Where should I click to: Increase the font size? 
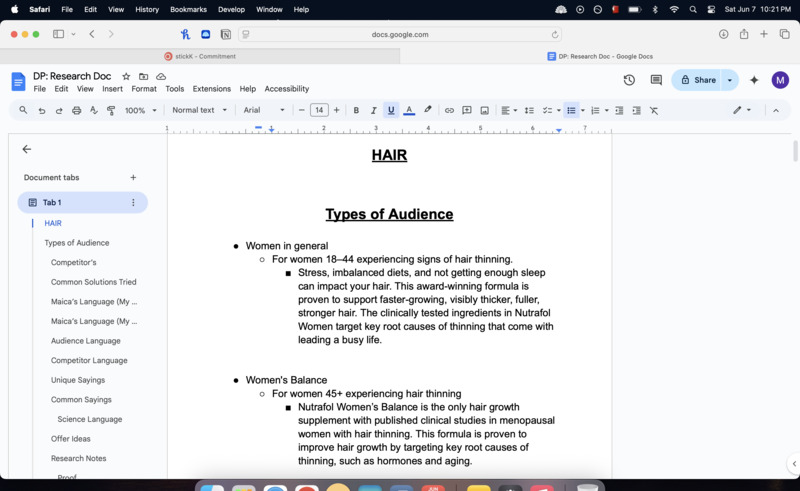point(336,110)
